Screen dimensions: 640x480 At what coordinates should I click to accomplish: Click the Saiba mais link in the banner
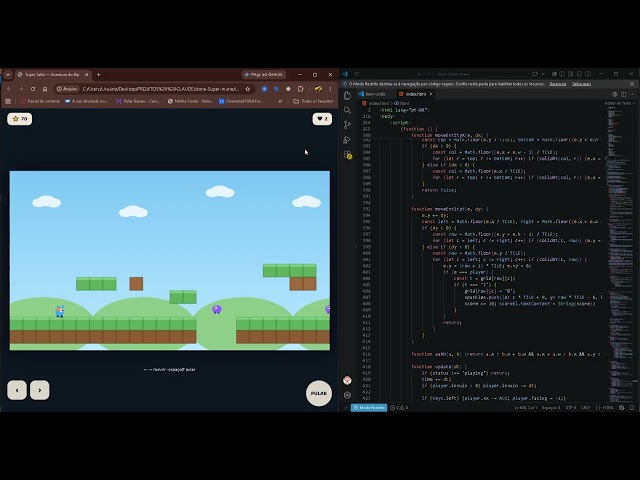(582, 84)
